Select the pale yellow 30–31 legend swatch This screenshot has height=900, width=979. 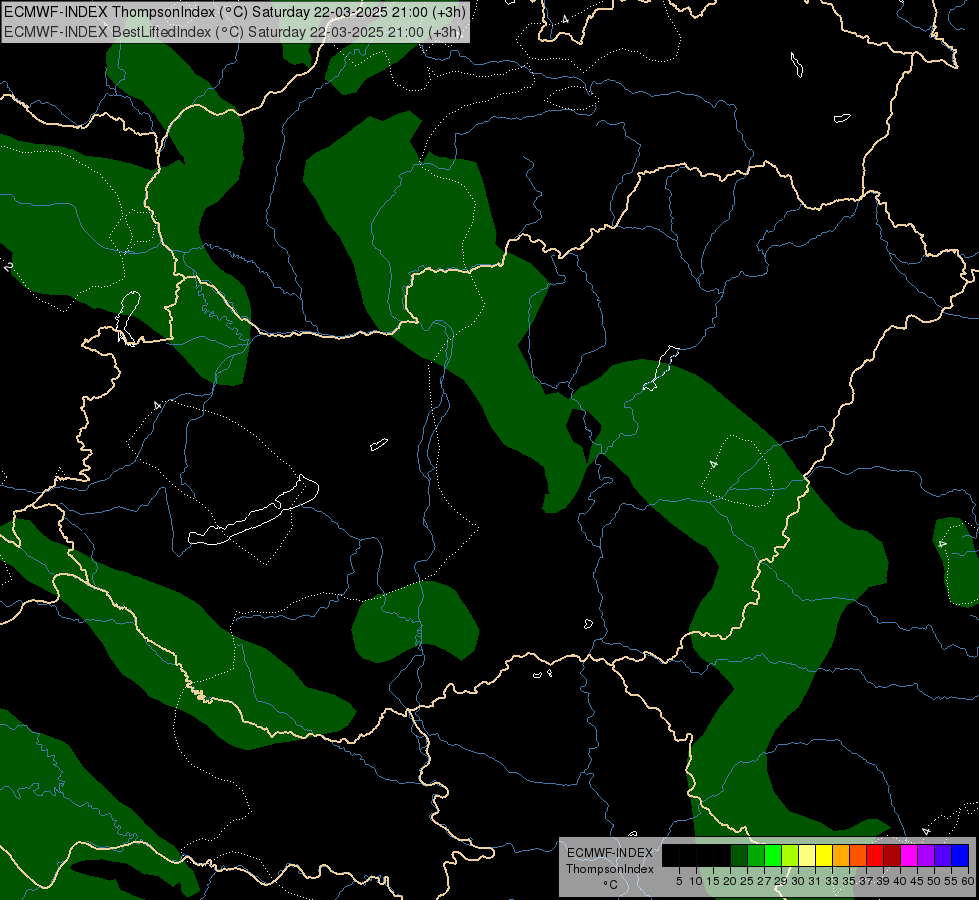807,855
